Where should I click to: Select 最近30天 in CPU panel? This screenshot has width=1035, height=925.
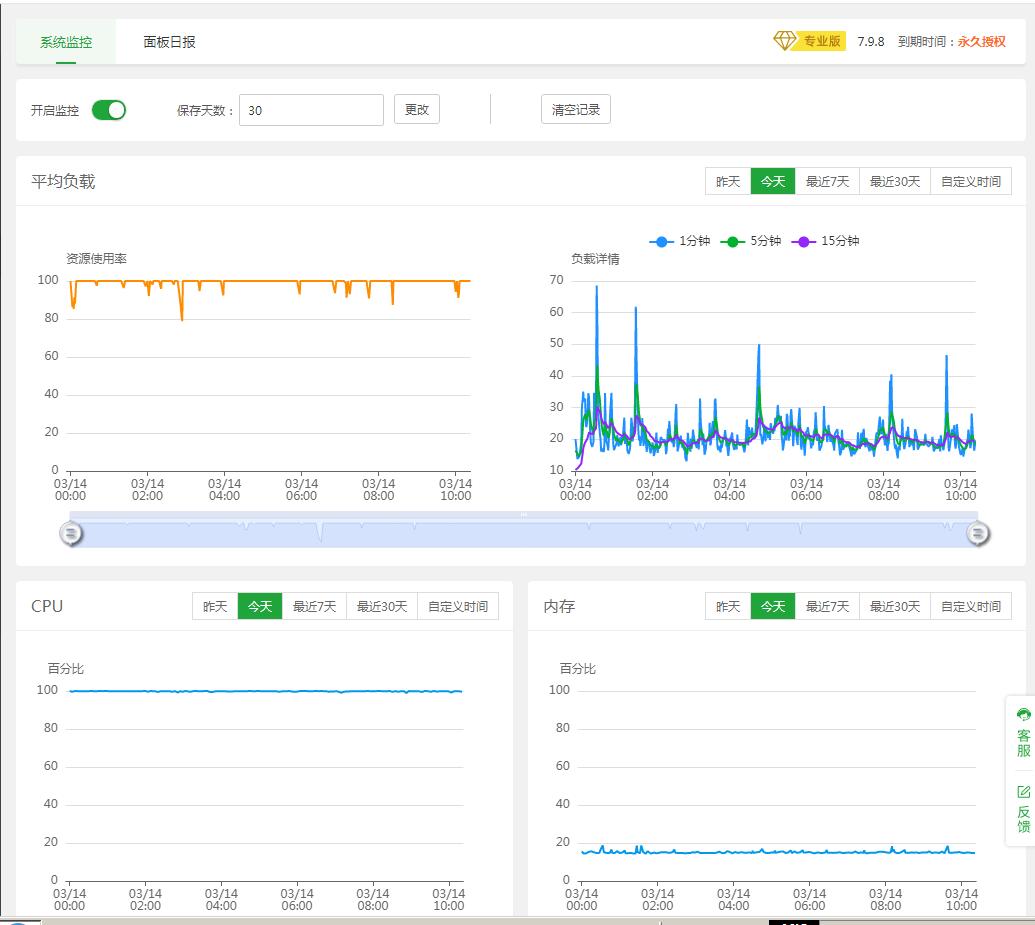382,606
